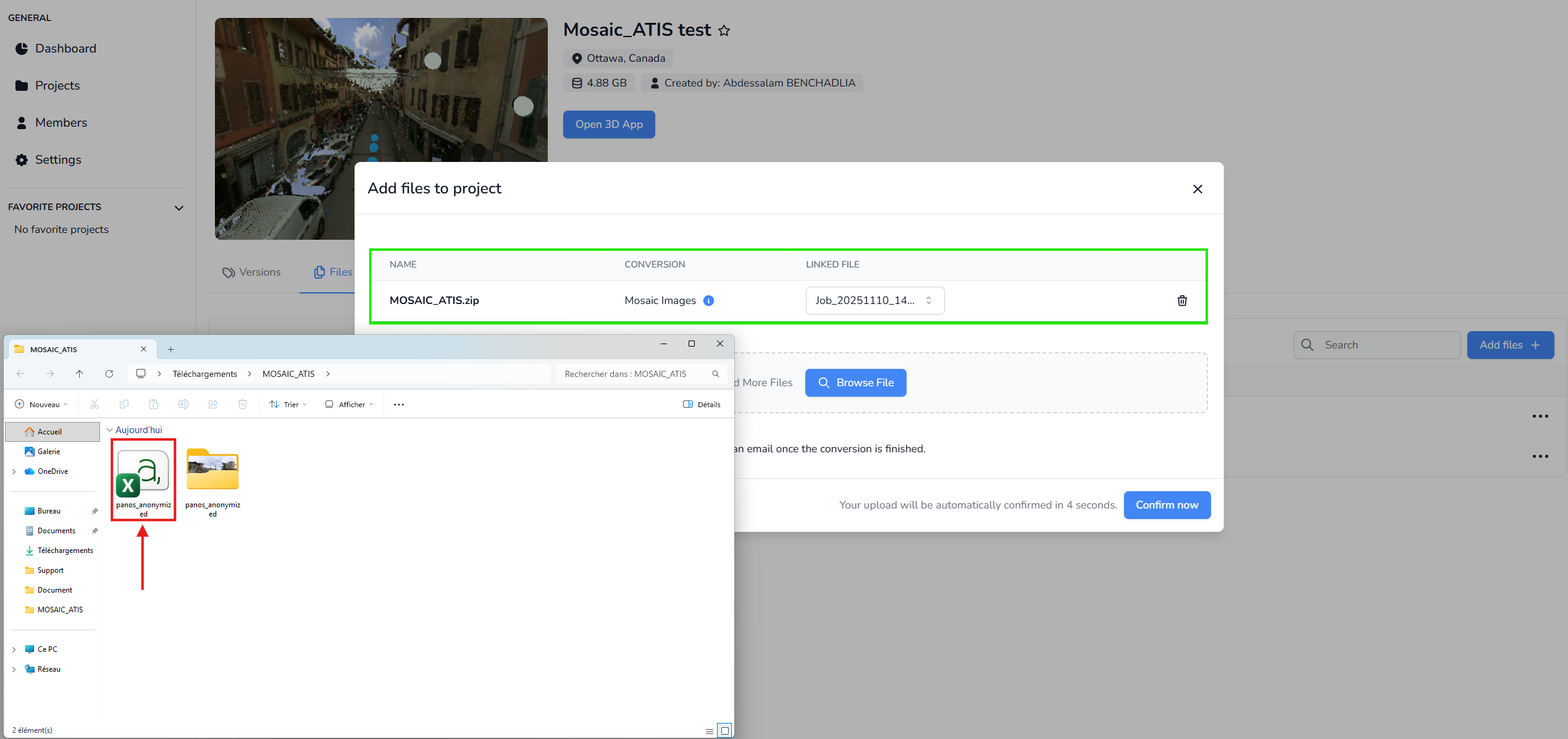The height and width of the screenshot is (739, 1568).
Task: Click the Mosaic Images info icon
Action: point(708,300)
